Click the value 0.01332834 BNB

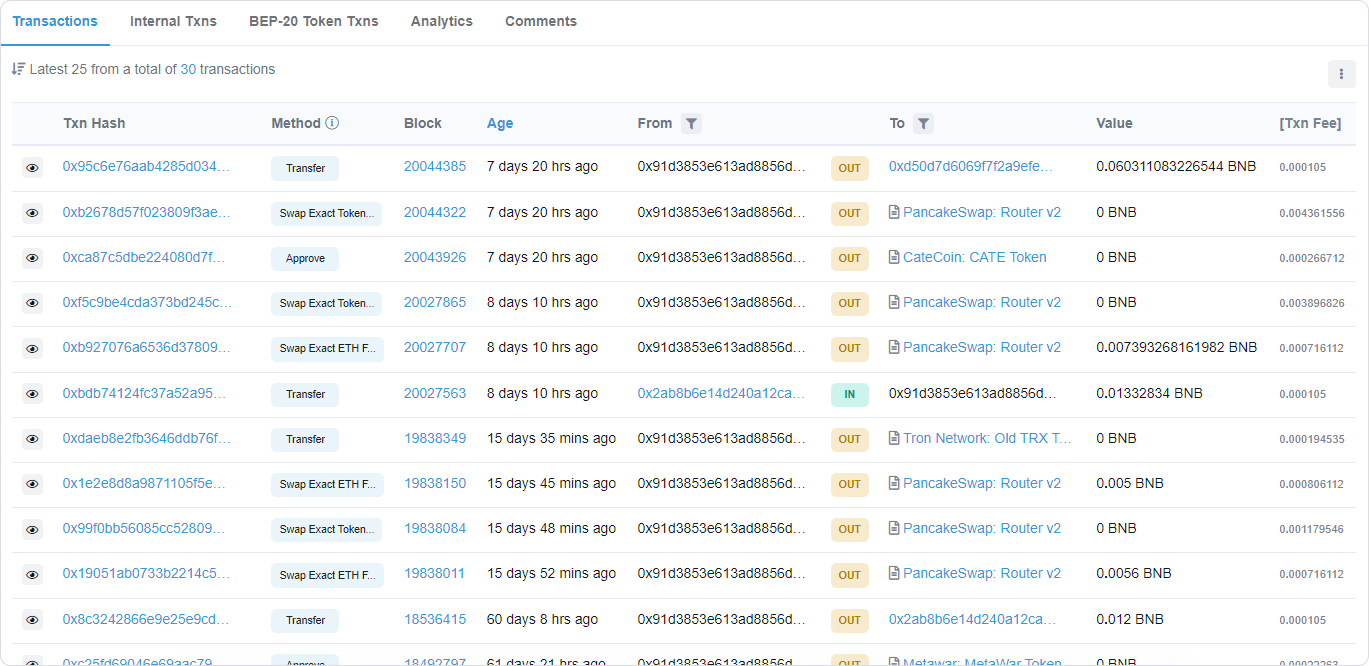(x=1149, y=393)
